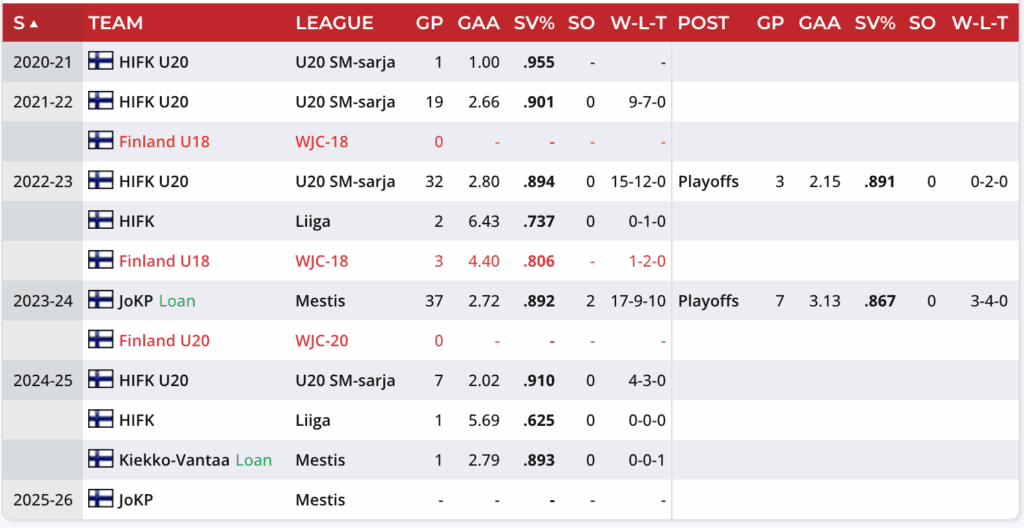Screen dimensions: 1024x528
Task: Open the Kiekko-Vantaa team link
Action: (174, 460)
